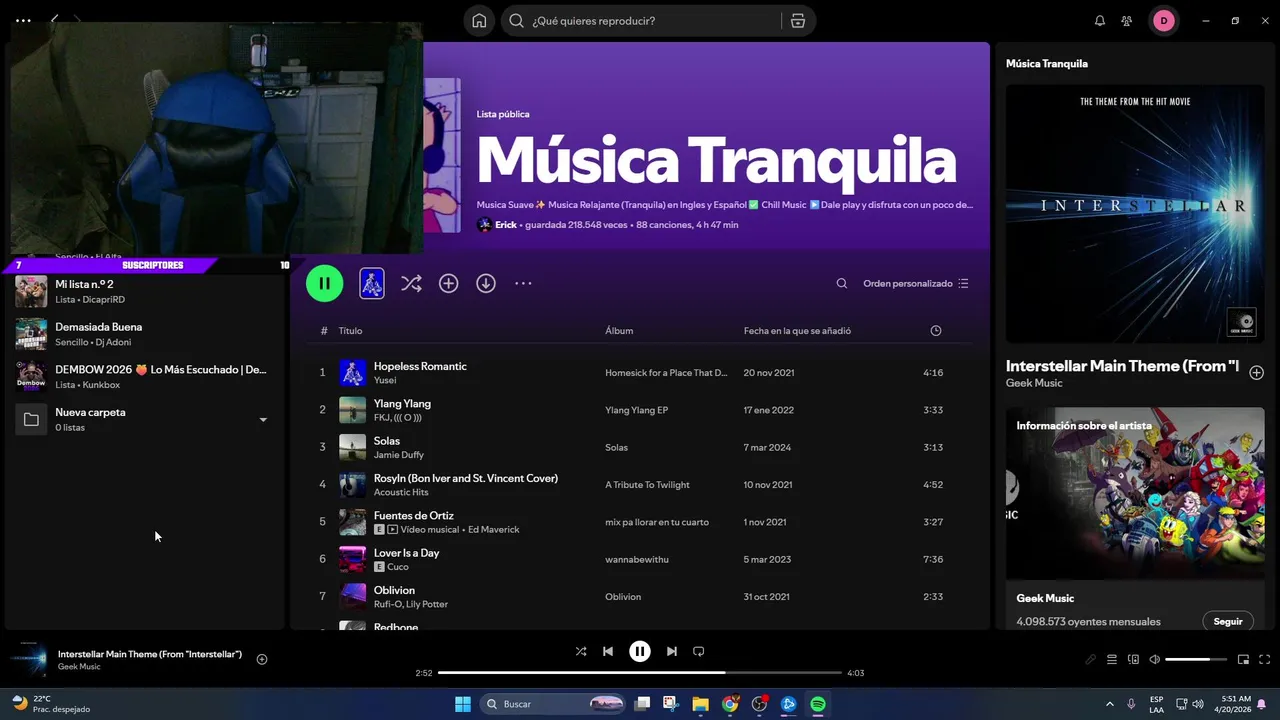1280x720 pixels.
Task: Select the track Fuentes de Ortiz
Action: tap(414, 515)
